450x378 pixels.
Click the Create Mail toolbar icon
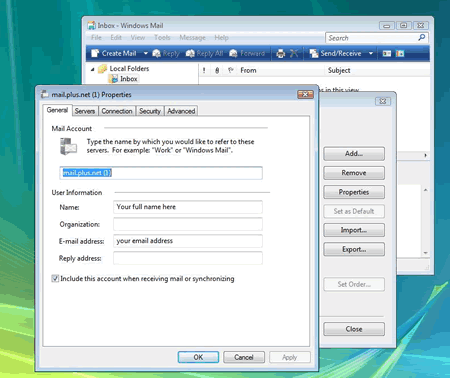coord(95,53)
